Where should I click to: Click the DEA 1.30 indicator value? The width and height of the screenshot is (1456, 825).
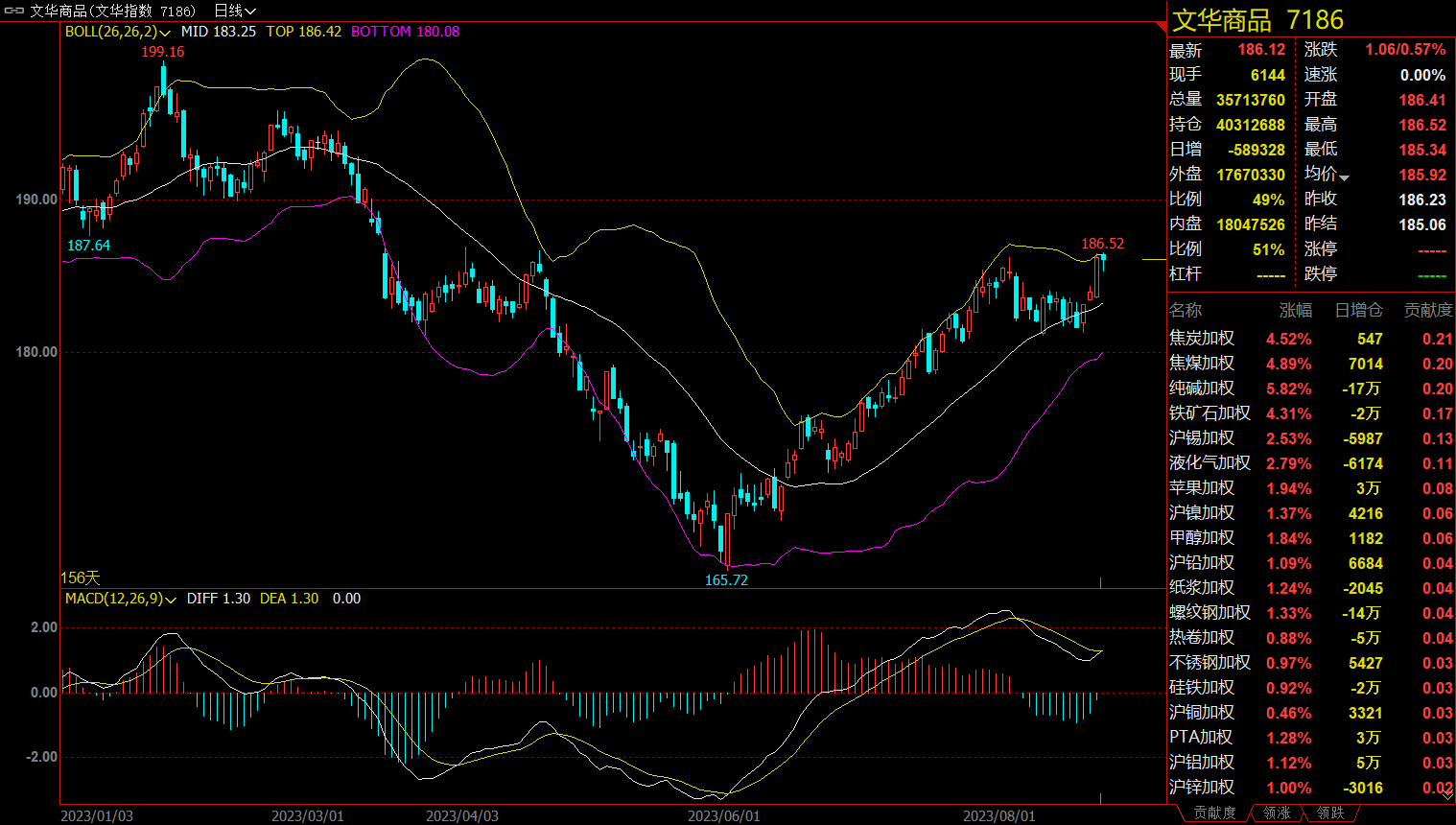tap(290, 599)
